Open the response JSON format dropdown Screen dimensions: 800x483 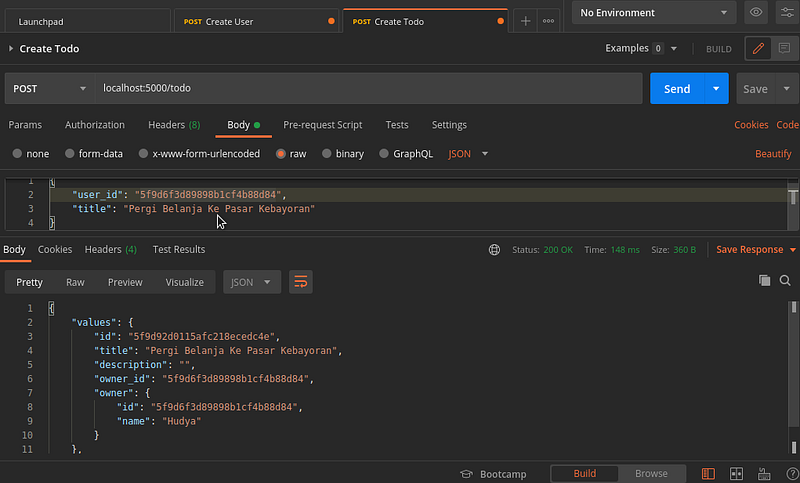point(252,282)
